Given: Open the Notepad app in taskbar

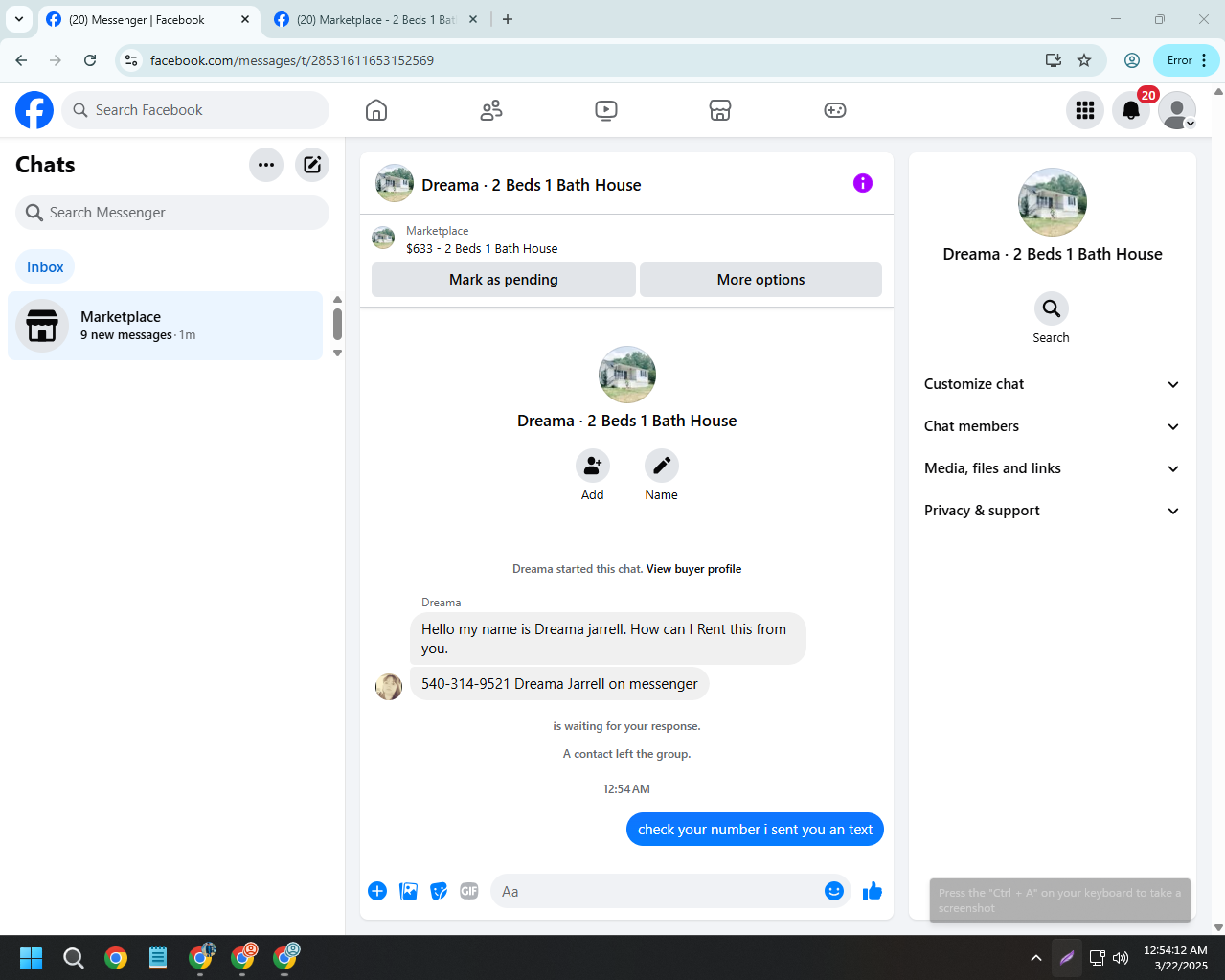Looking at the screenshot, I should click(x=158, y=957).
